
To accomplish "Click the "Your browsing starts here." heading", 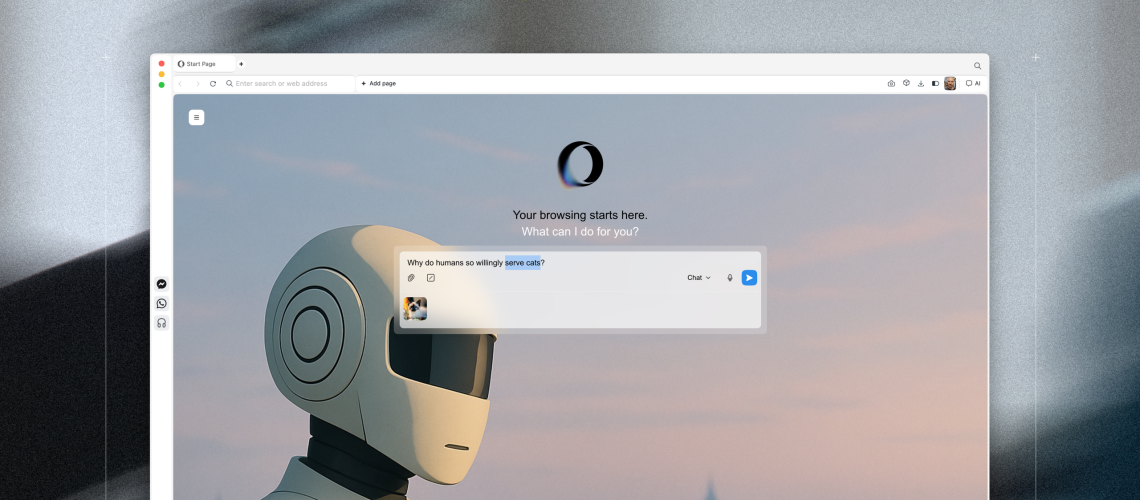I will pos(580,215).
